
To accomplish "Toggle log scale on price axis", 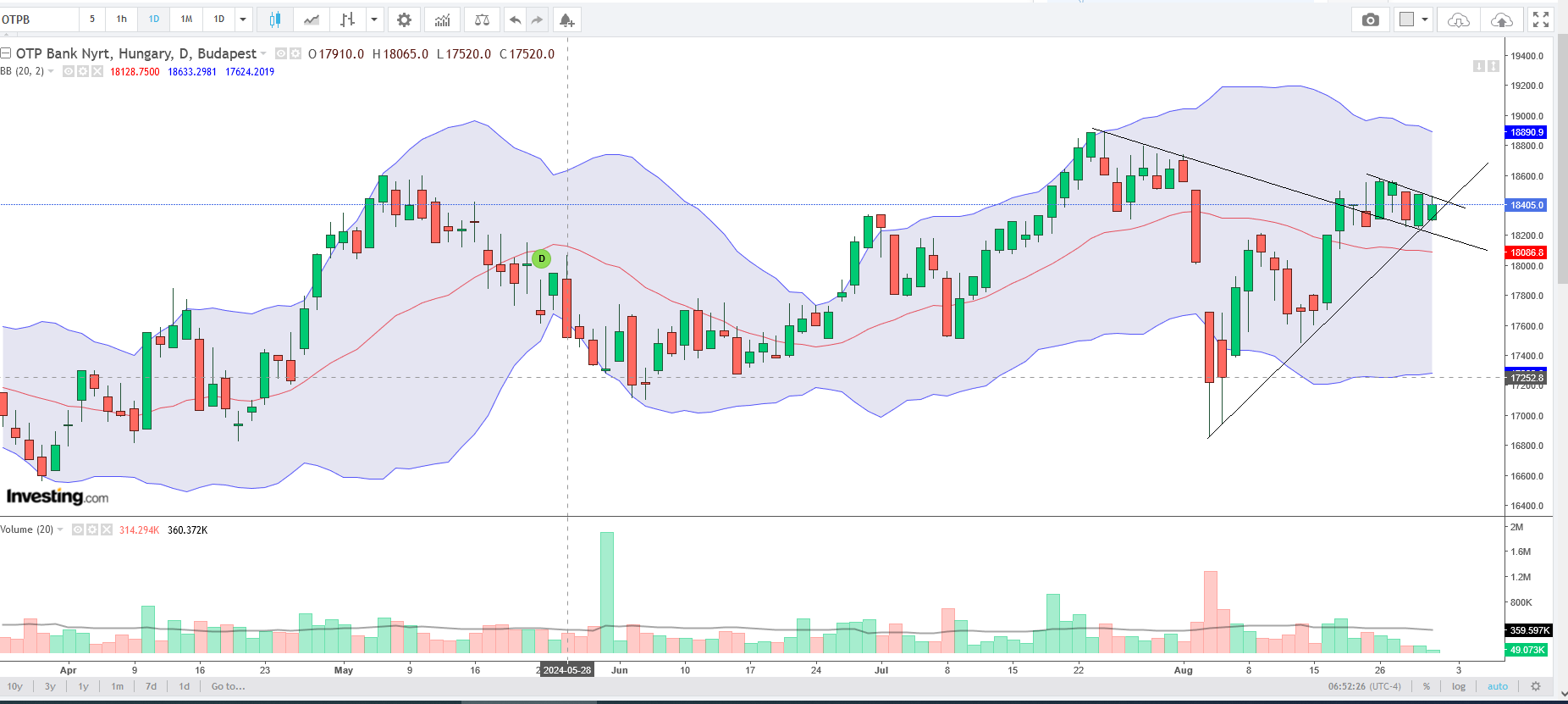I will coord(1458,686).
